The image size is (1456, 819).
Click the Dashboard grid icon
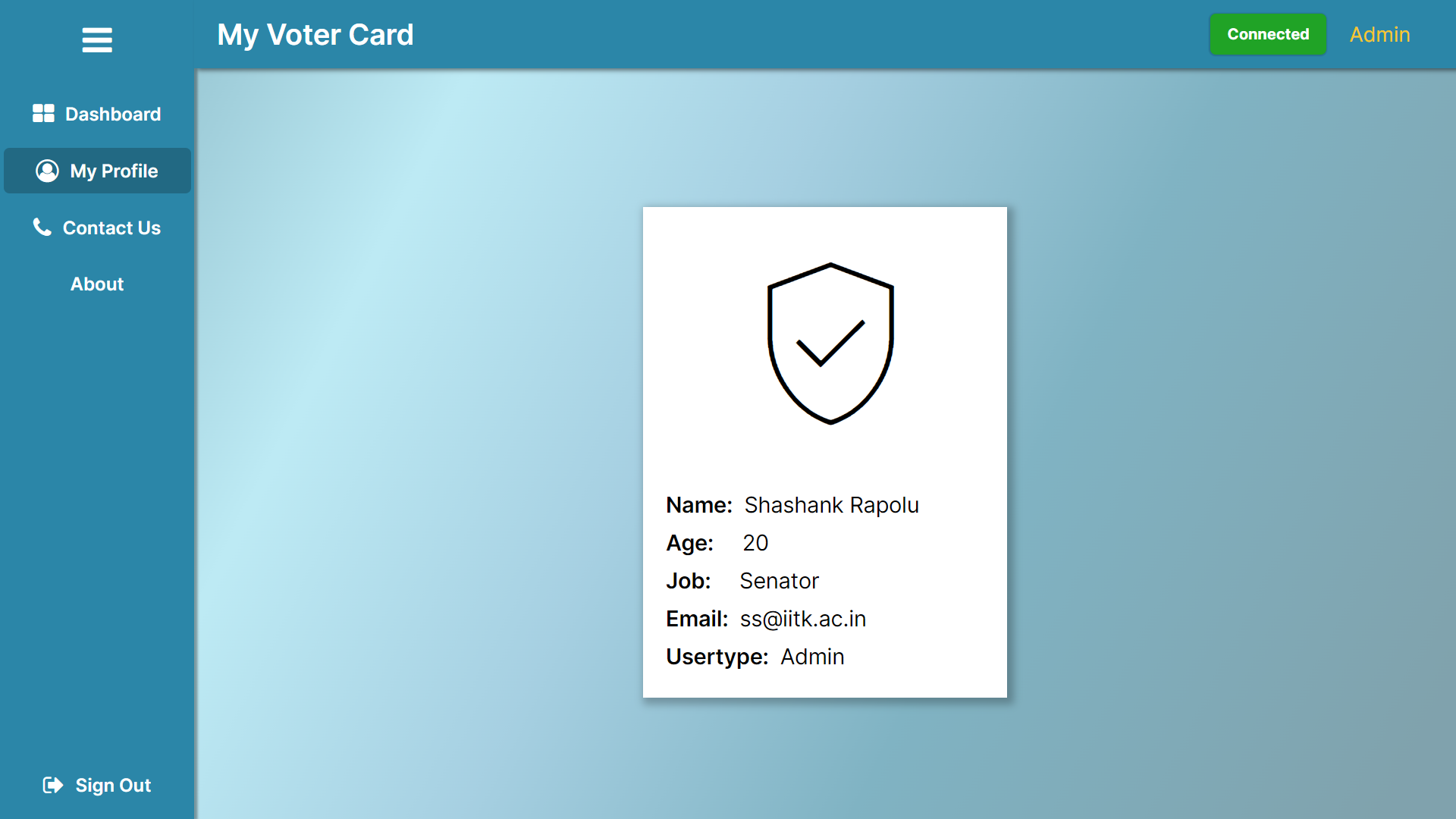coord(43,114)
